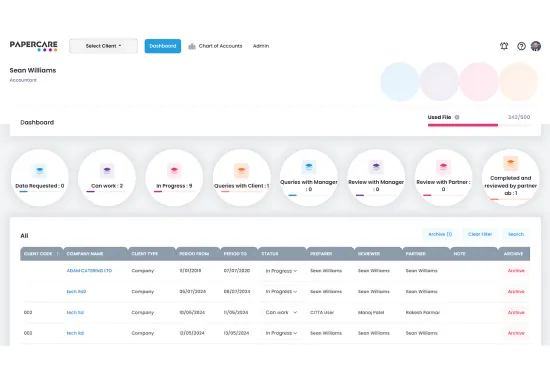Click the Review with Partner stack icon
The width and height of the screenshot is (550, 380).
(443, 167)
